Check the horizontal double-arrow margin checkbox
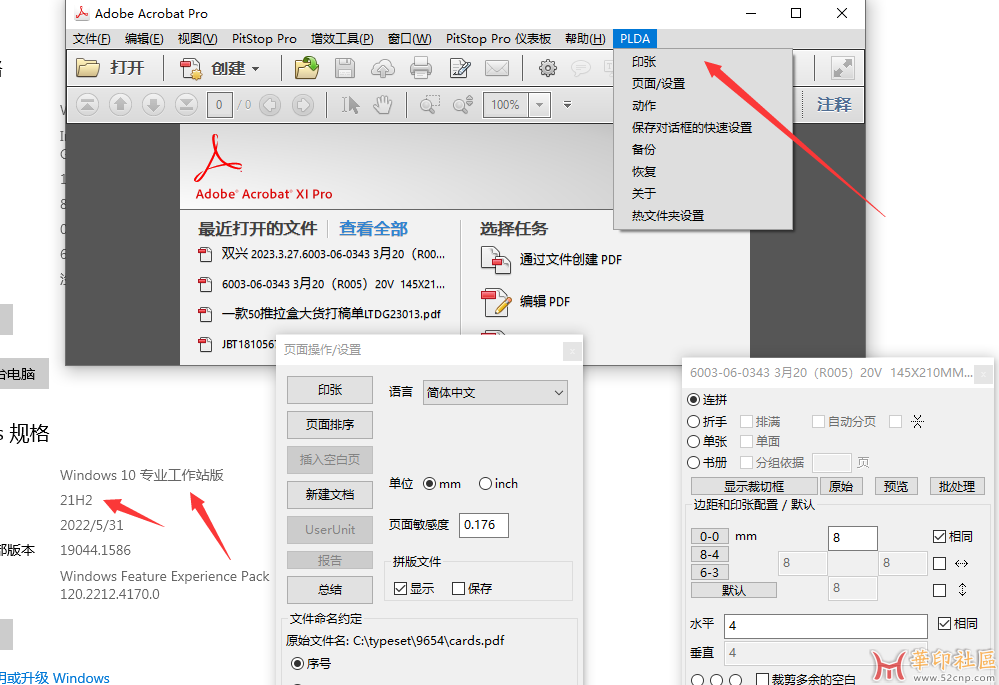The image size is (999, 685). 939,563
